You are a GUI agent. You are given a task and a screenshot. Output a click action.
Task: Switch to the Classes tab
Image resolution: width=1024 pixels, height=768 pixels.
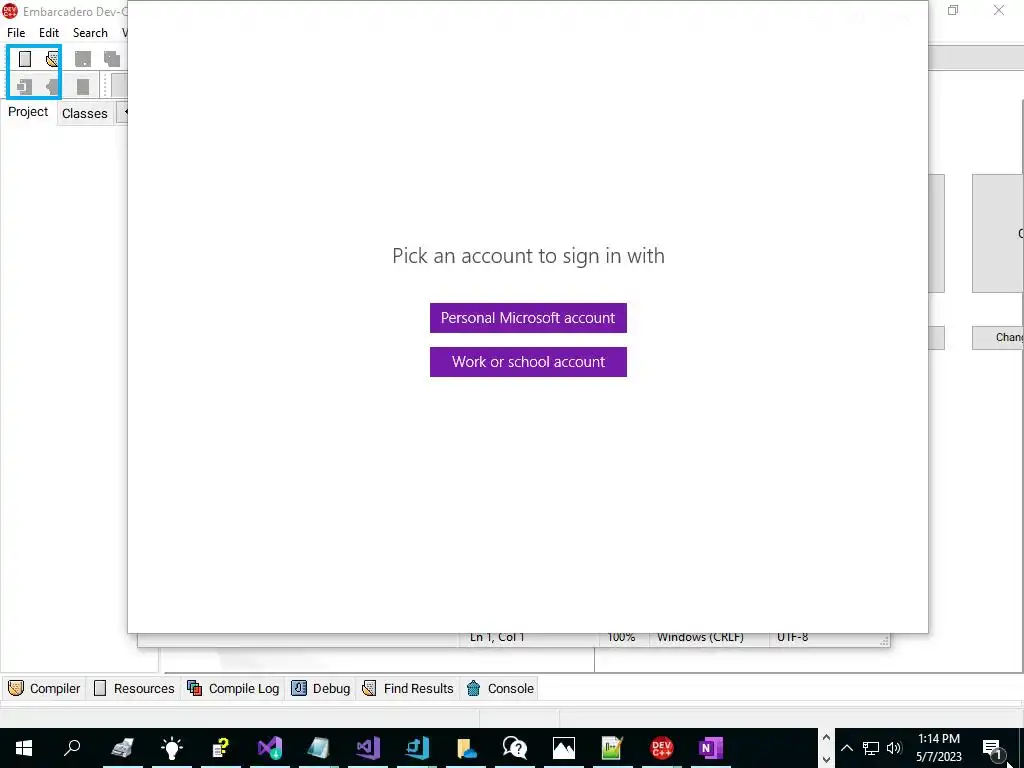coord(85,113)
